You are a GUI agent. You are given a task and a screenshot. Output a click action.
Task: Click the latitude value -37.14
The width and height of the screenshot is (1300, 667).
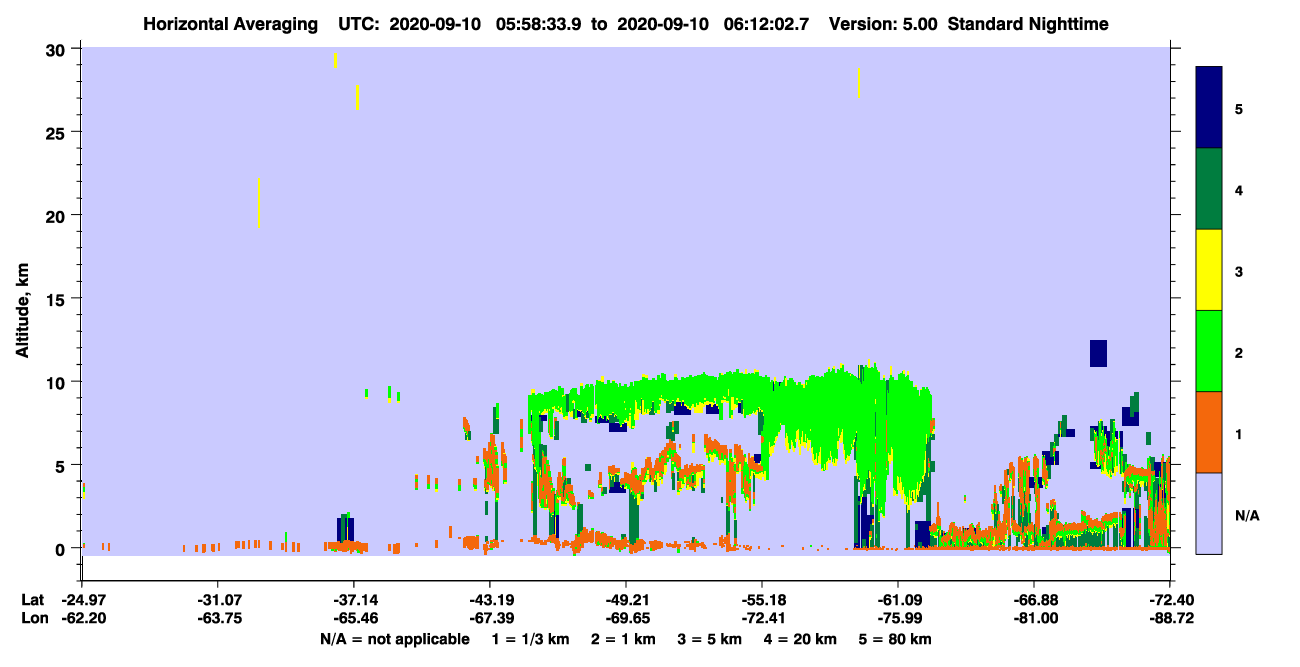tap(353, 599)
